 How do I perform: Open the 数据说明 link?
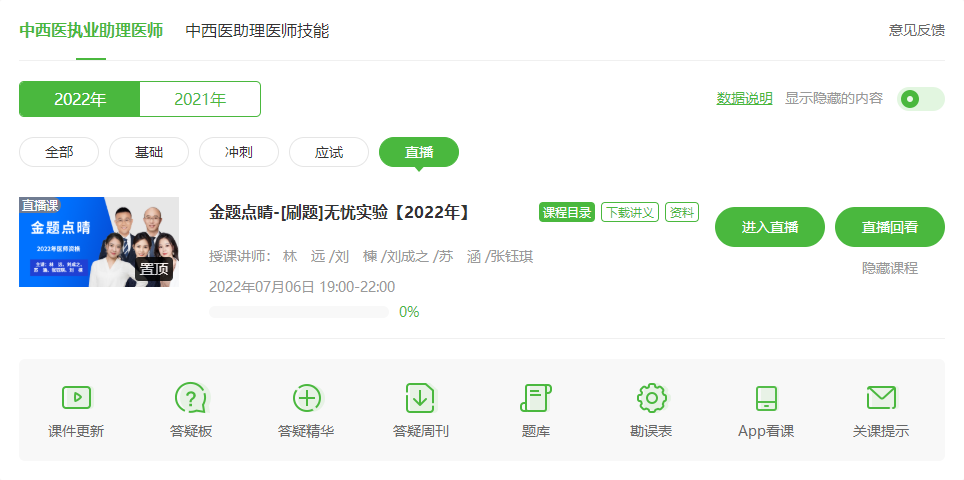(x=744, y=98)
